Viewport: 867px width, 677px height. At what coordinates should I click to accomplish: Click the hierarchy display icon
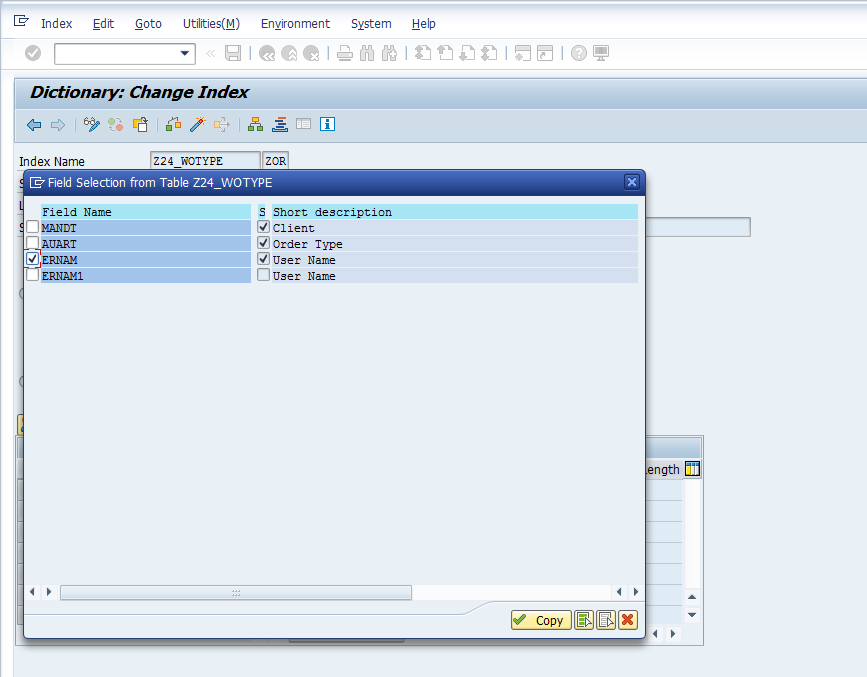click(x=254, y=124)
